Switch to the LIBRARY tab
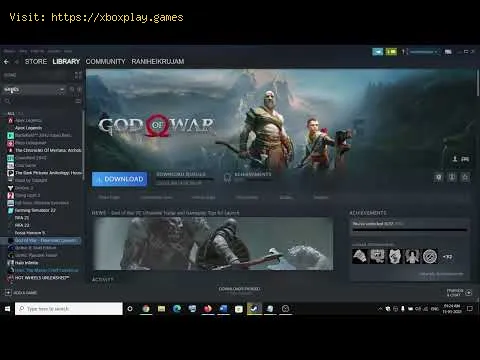This screenshot has height=360, width=480. point(66,61)
